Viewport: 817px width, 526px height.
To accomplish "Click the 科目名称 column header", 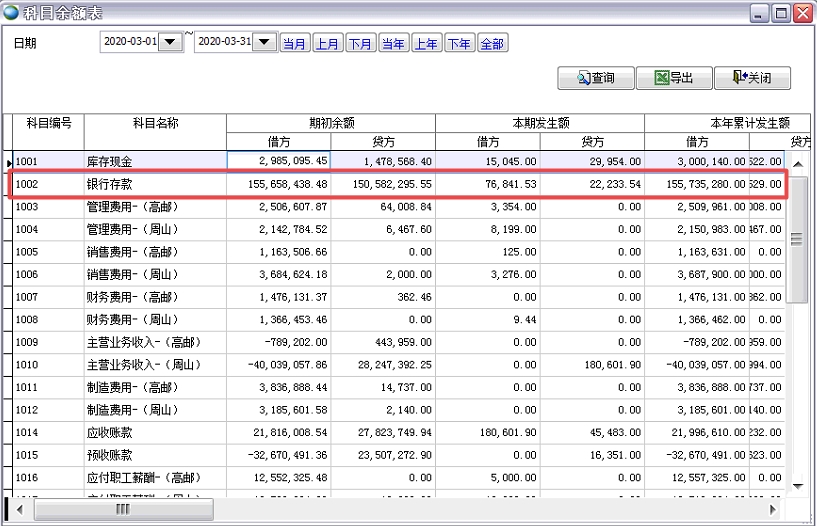I will pyautogui.click(x=155, y=123).
